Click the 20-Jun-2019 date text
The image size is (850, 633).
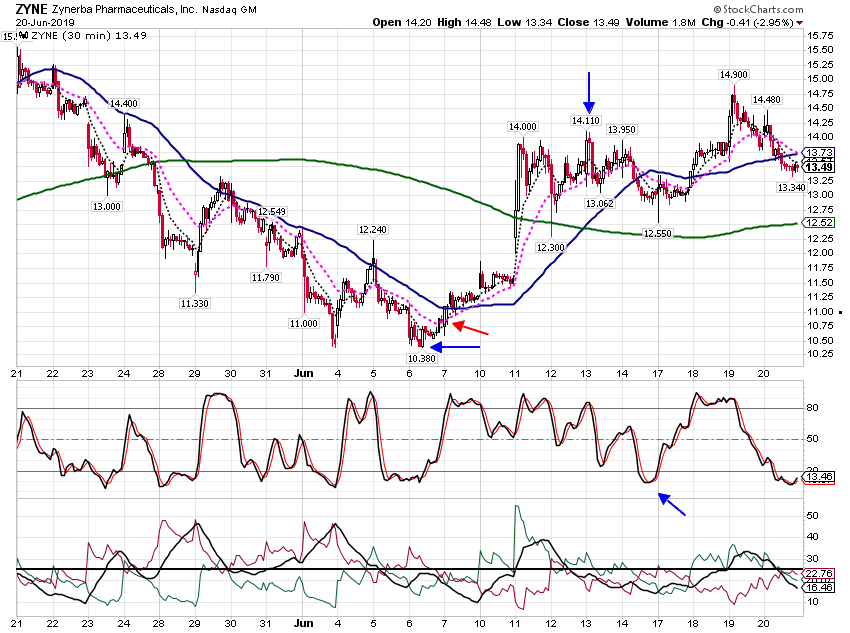pyautogui.click(x=45, y=23)
